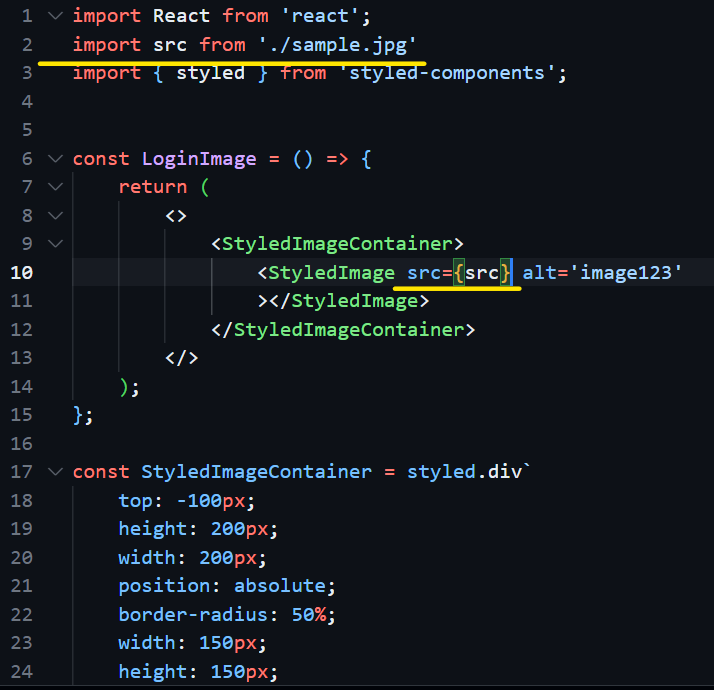Click line number 17 in the gutter
The width and height of the screenshot is (714, 690).
click(22, 472)
